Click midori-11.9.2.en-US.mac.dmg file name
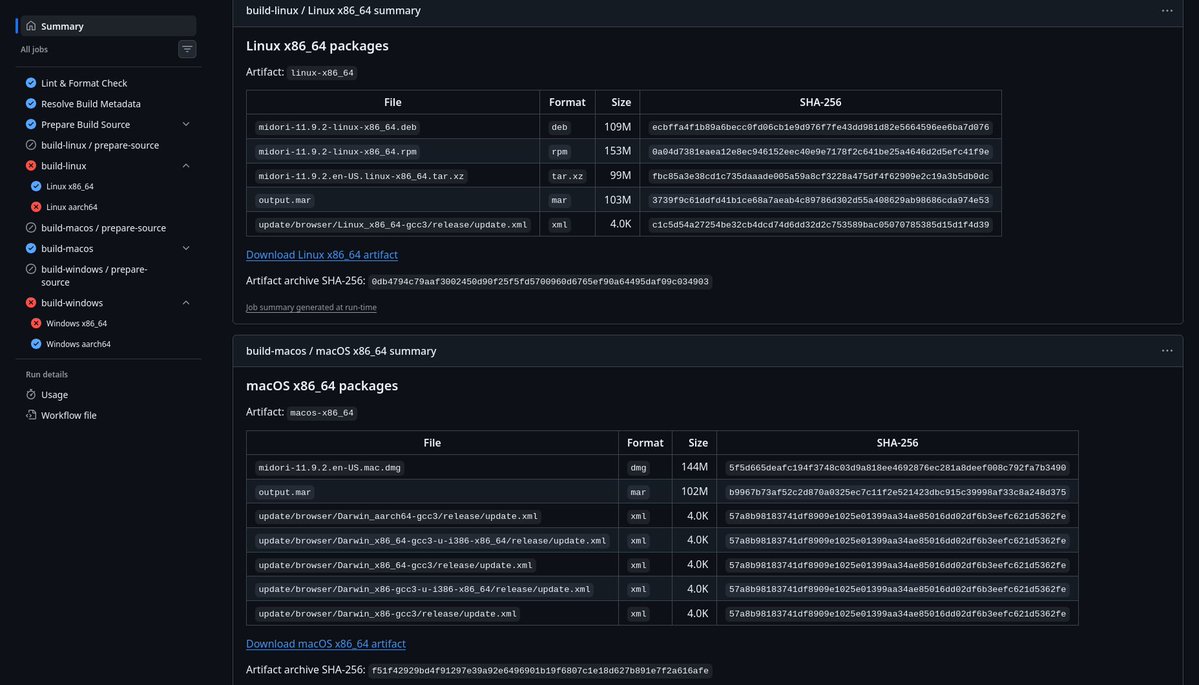Screen dimensions: 1199x685 point(330,468)
